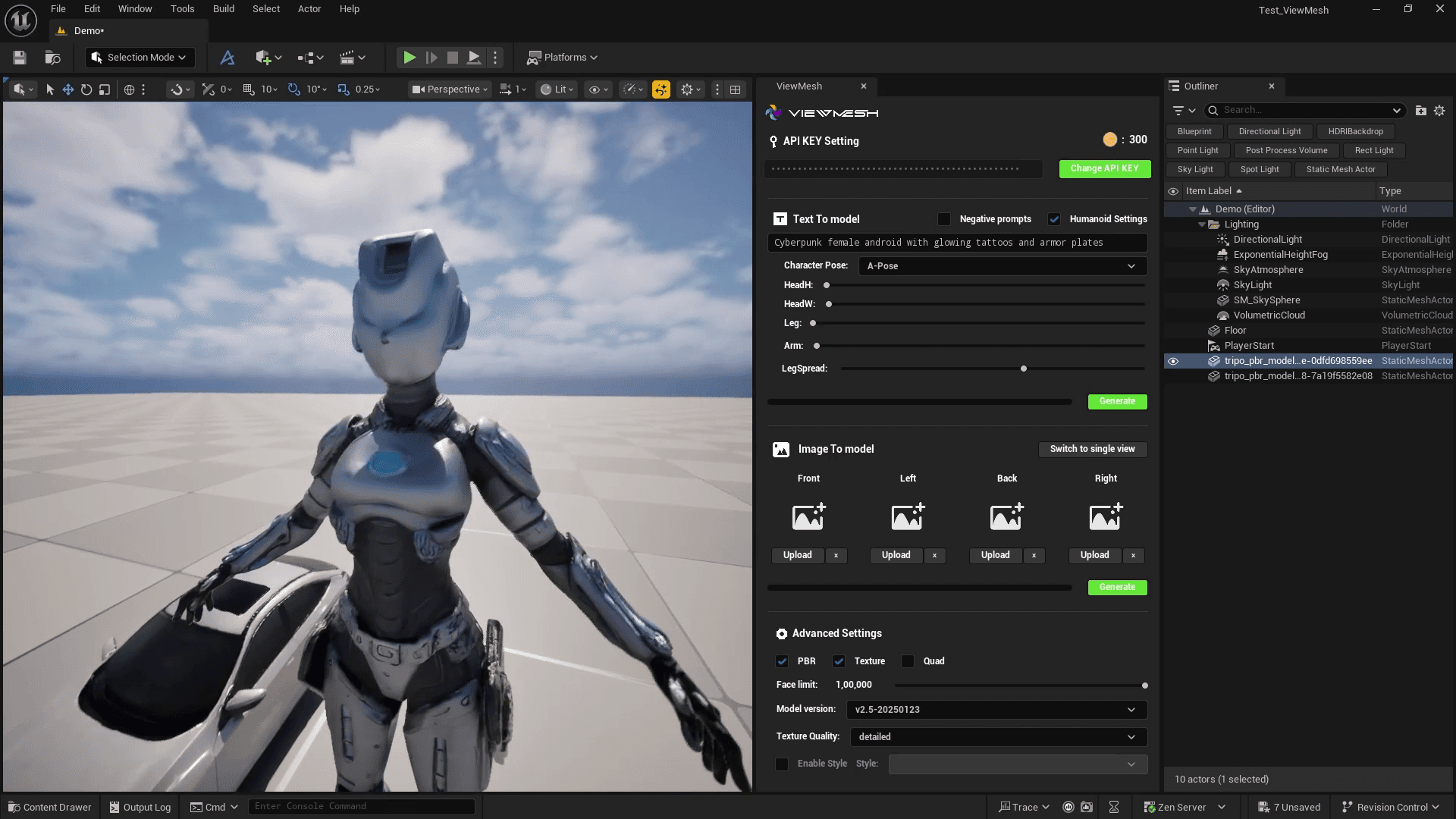Click the add folder icon in Outliner
Image resolution: width=1456 pixels, height=819 pixels.
click(1420, 111)
